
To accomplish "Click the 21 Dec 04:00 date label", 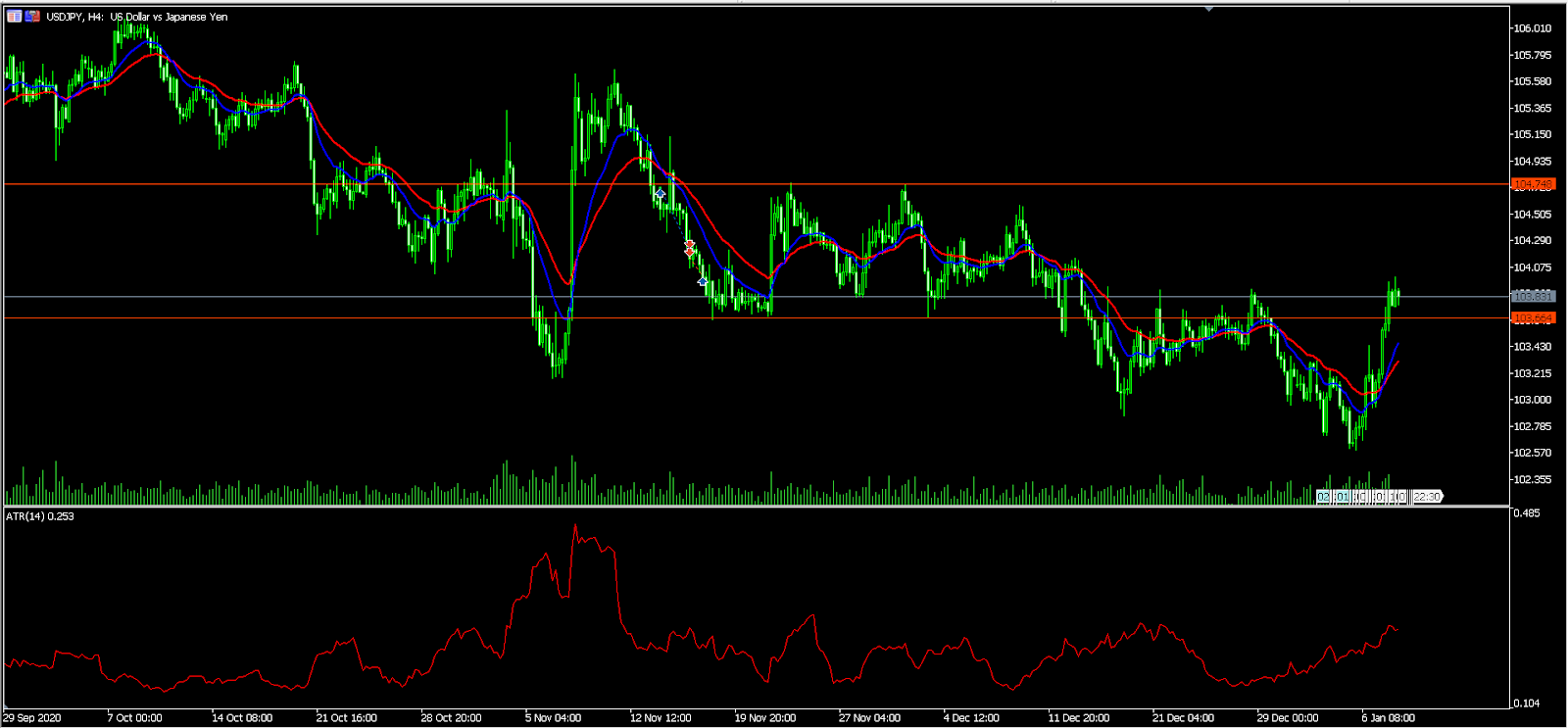I will point(1183,718).
